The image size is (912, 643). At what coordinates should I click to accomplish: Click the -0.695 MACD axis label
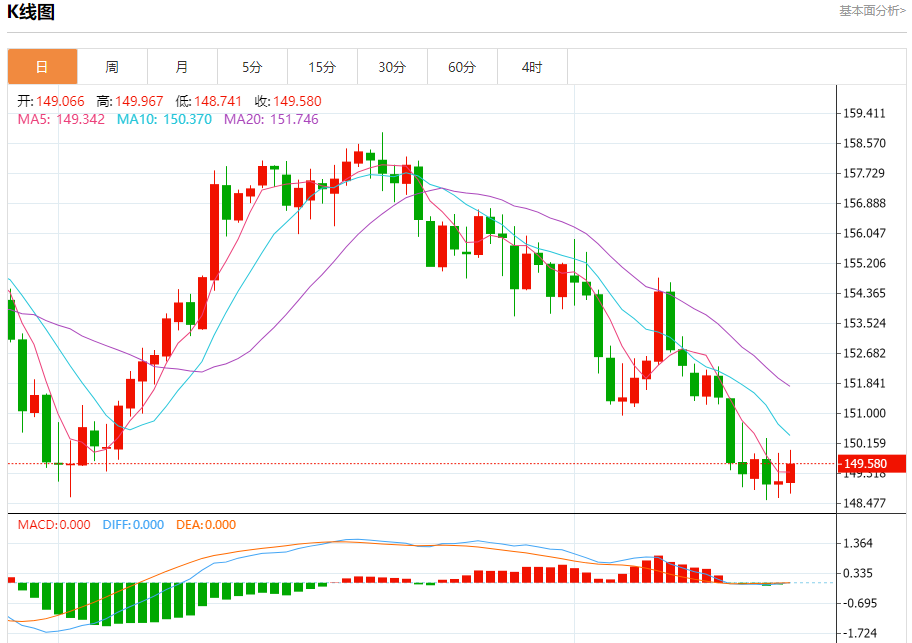[x=860, y=603]
